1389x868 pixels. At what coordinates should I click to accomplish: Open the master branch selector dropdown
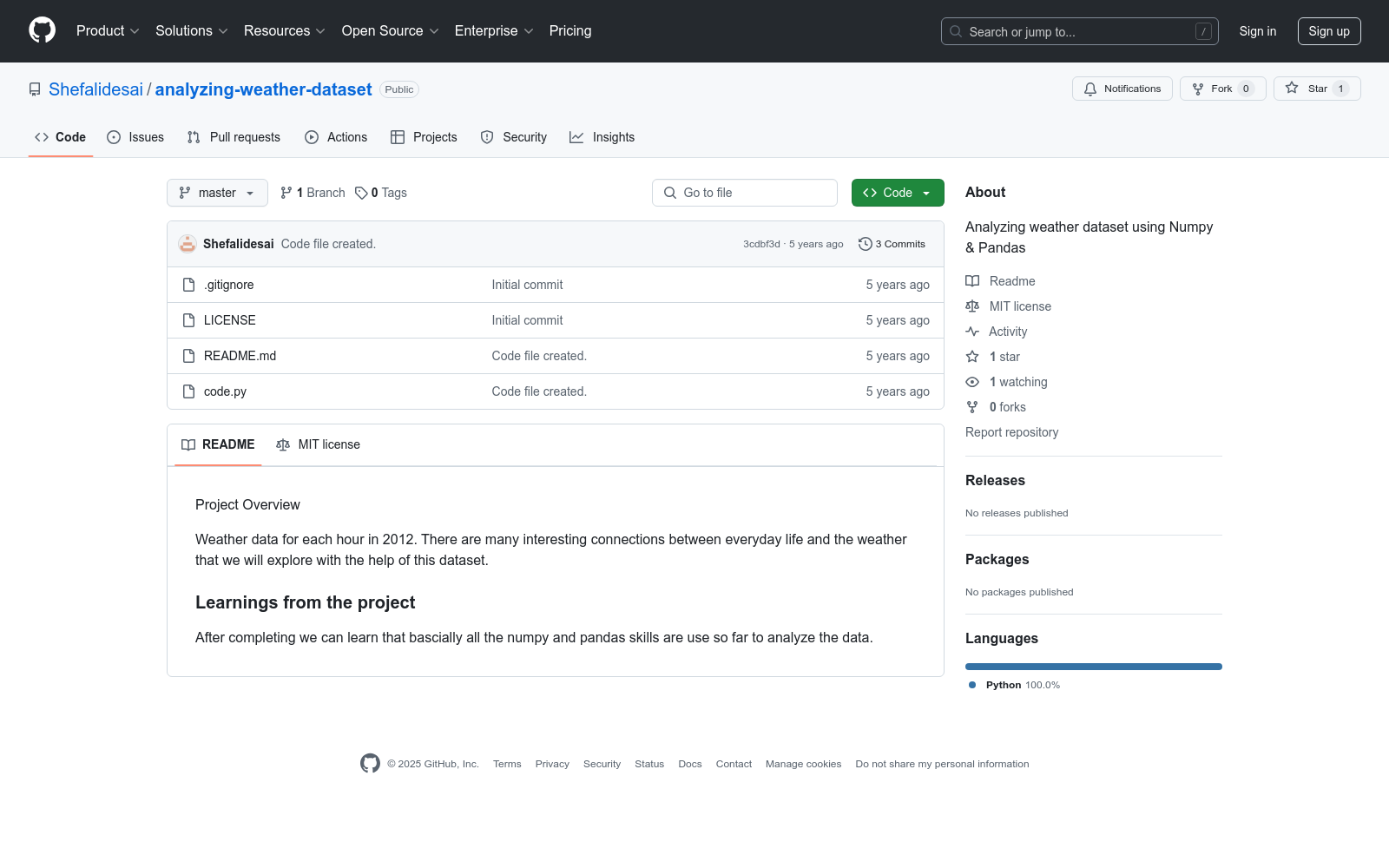[x=217, y=193]
